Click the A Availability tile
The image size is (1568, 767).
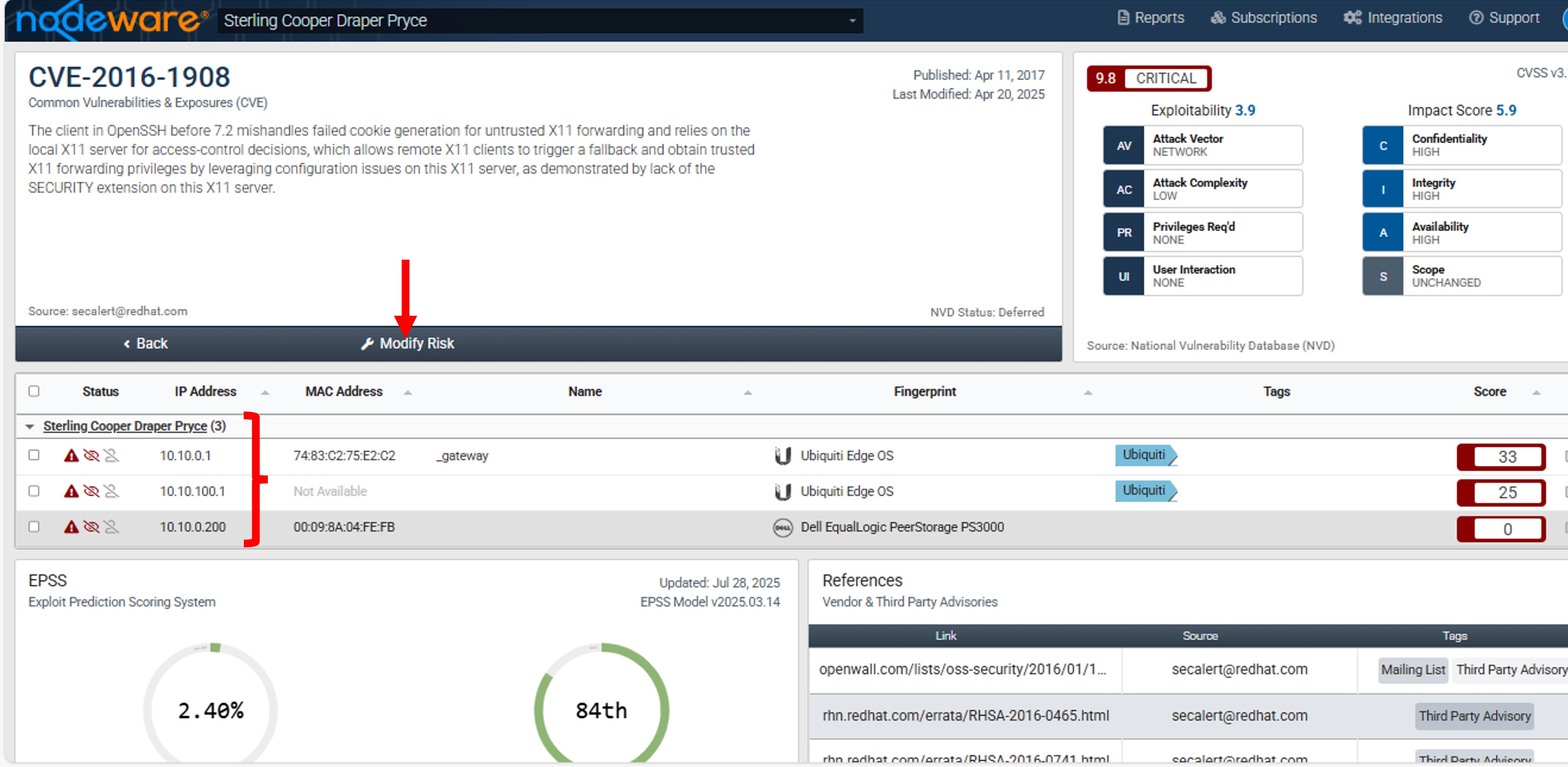1462,233
